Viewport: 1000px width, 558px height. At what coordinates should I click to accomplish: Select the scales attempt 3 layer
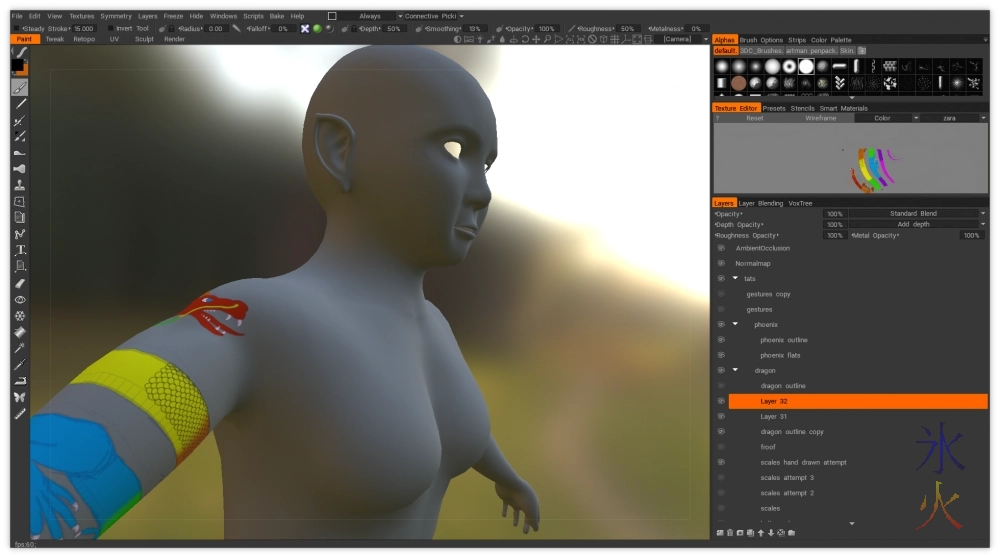(x=787, y=478)
